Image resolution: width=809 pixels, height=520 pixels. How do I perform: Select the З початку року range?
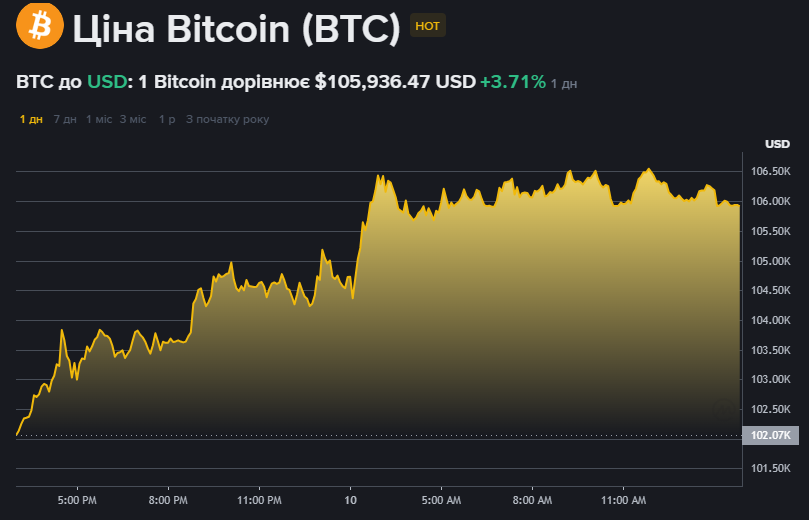(x=227, y=119)
